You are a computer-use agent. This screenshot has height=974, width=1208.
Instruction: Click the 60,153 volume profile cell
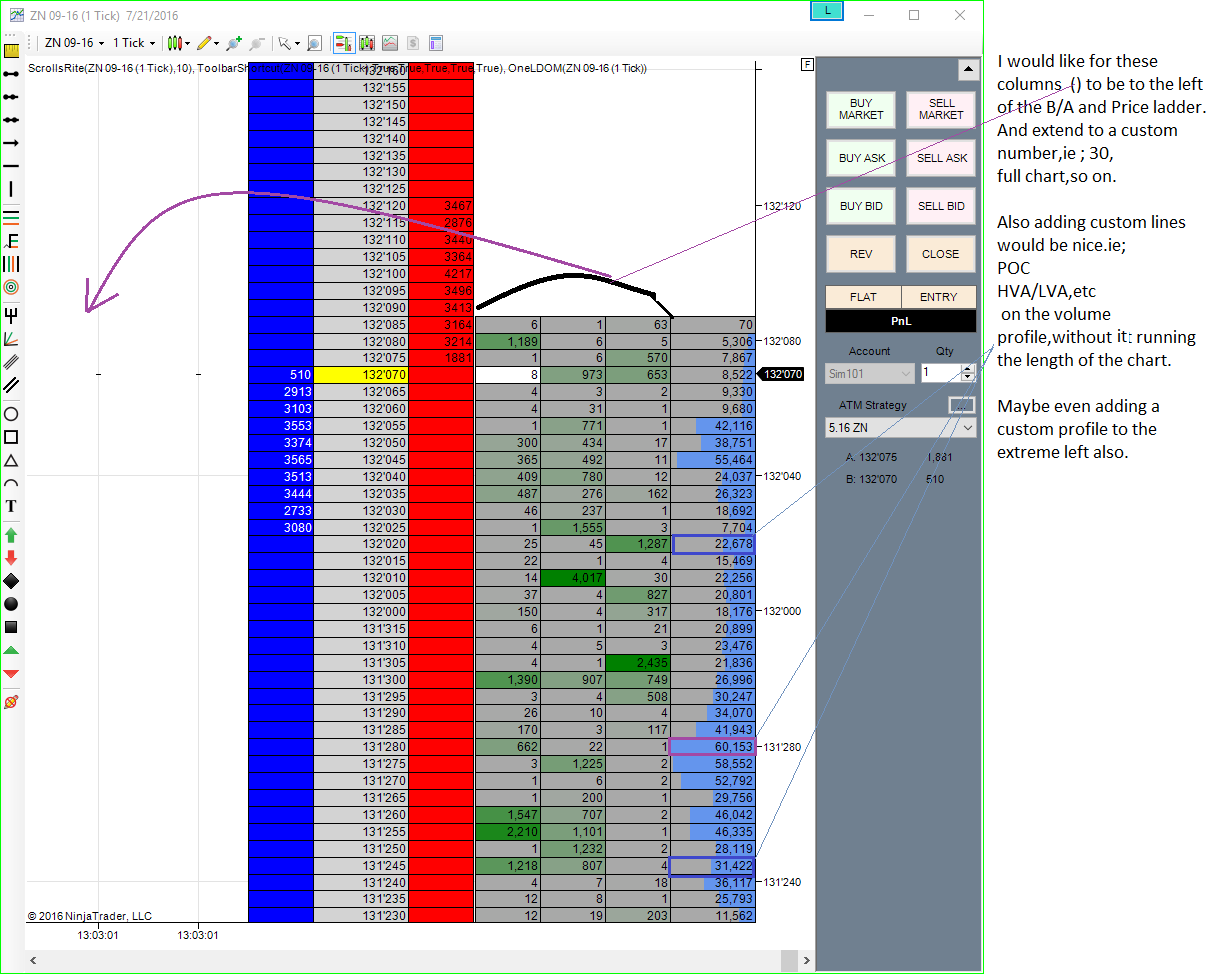712,747
